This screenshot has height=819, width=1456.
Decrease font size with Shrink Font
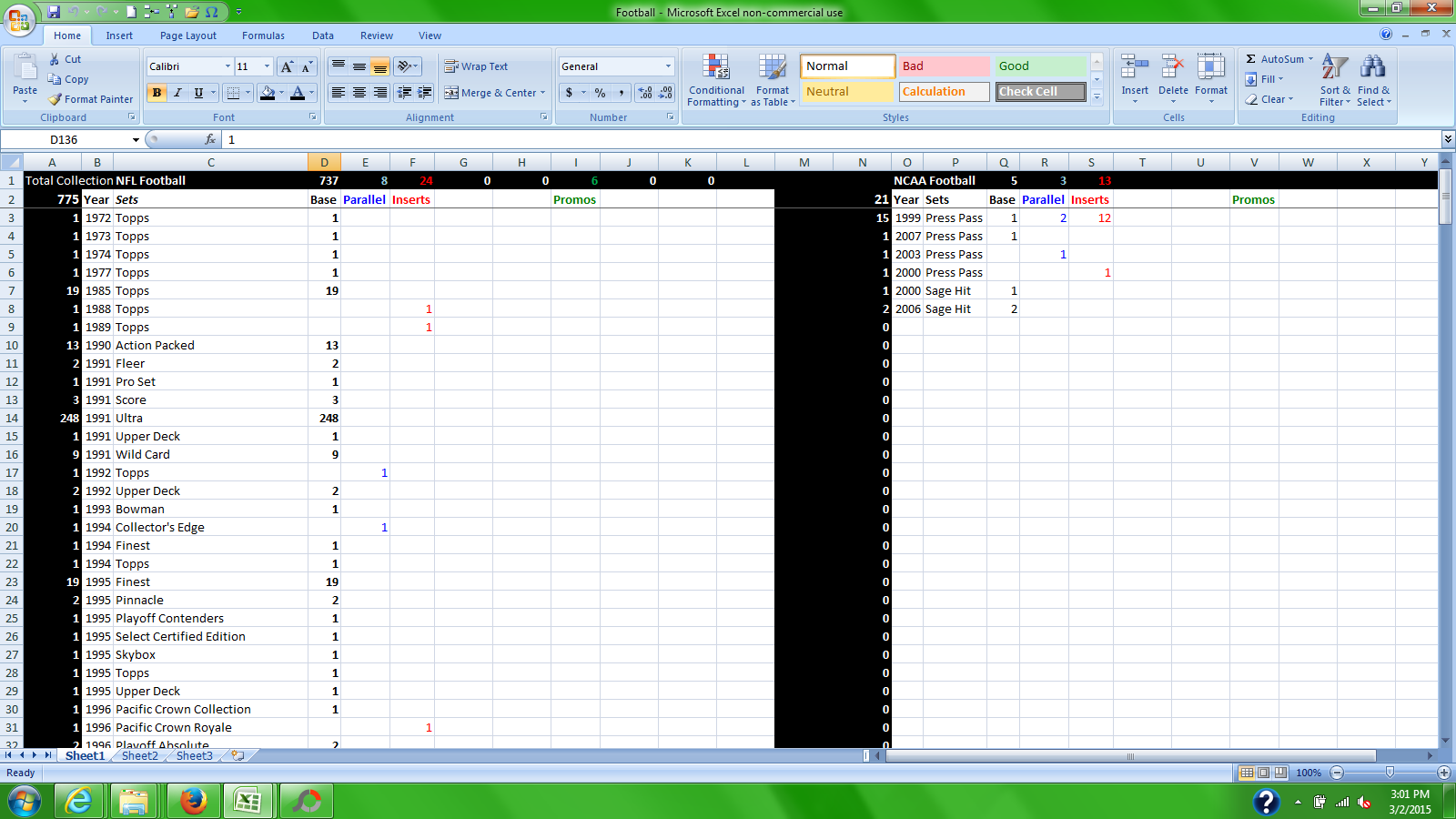(x=307, y=66)
